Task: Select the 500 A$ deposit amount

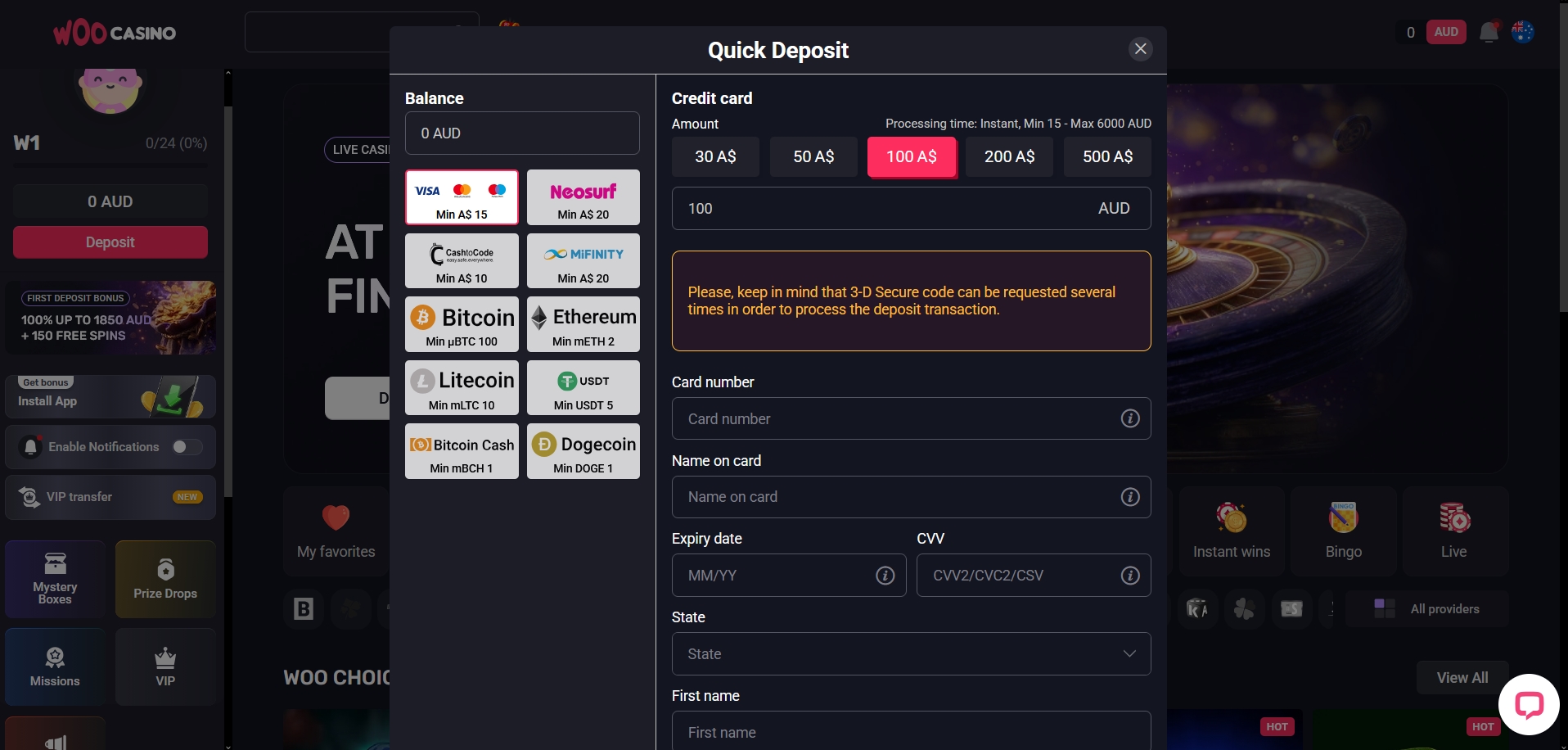Action: tap(1107, 156)
